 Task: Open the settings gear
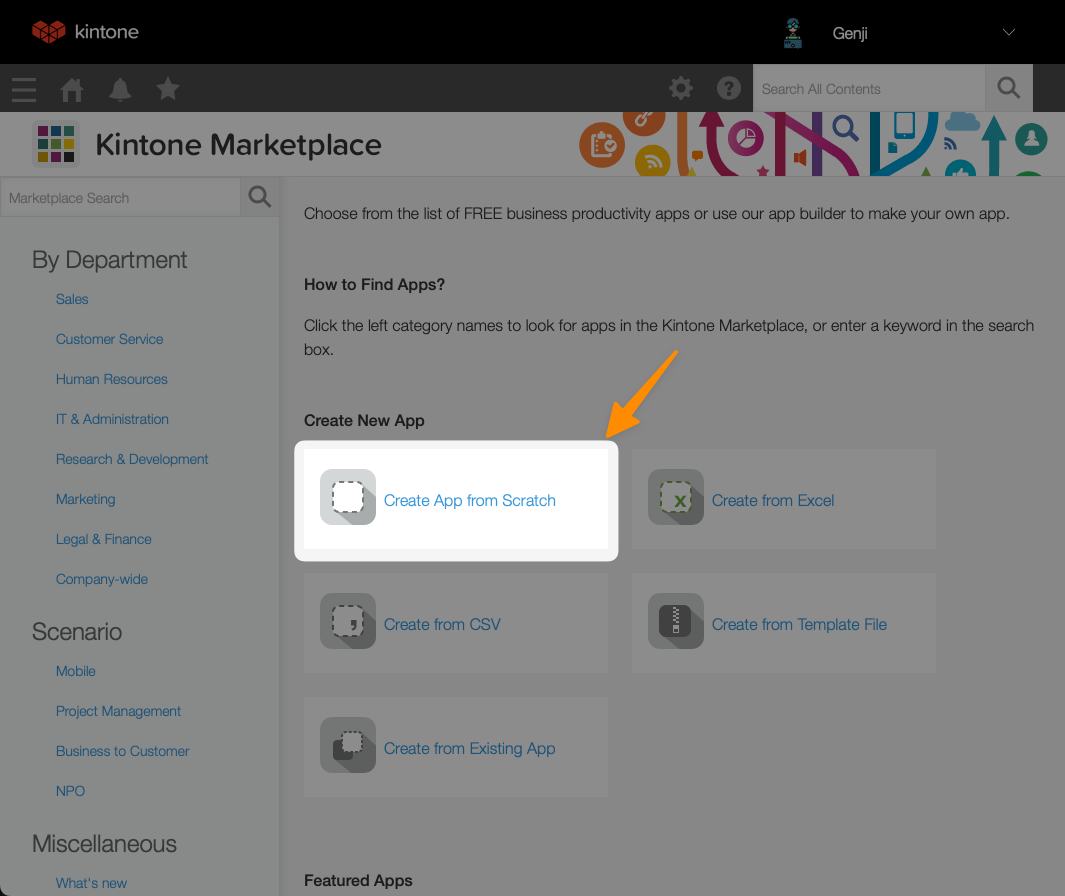click(681, 88)
